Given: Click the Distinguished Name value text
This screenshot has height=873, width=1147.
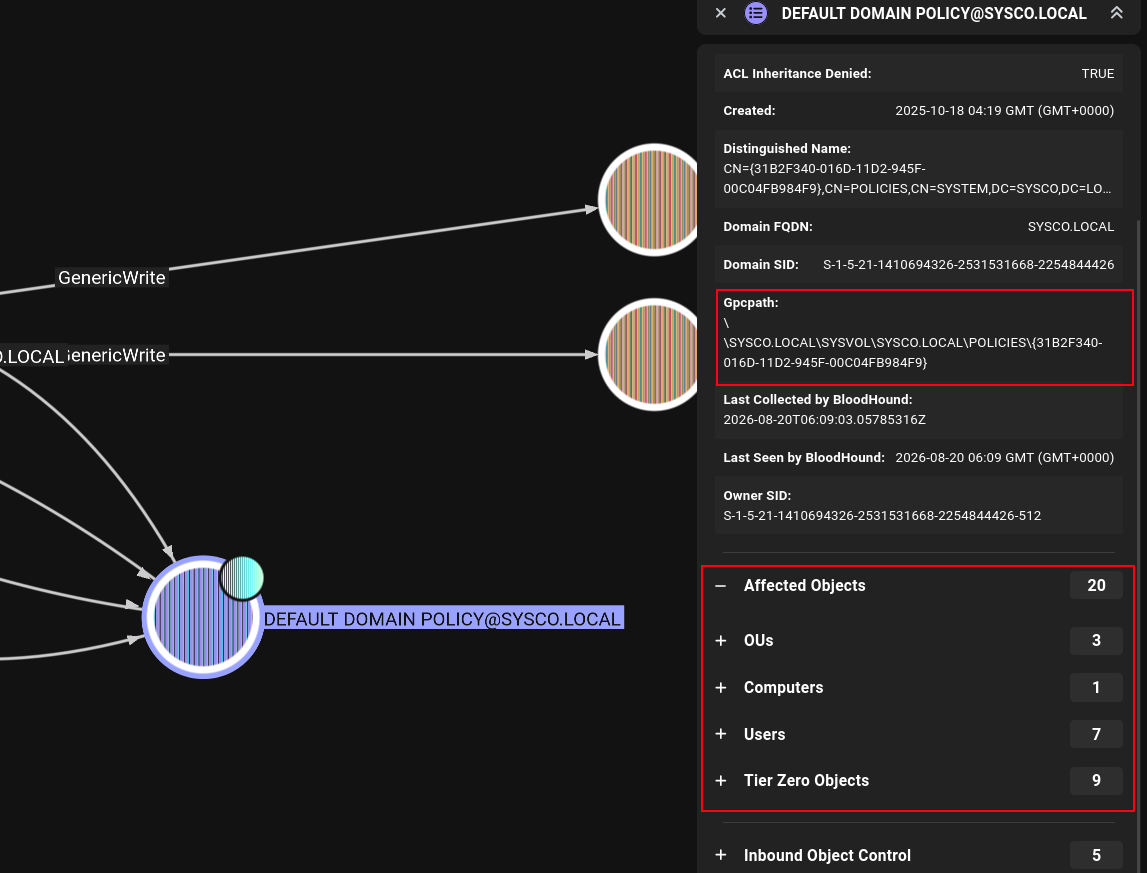Looking at the screenshot, I should [x=917, y=179].
